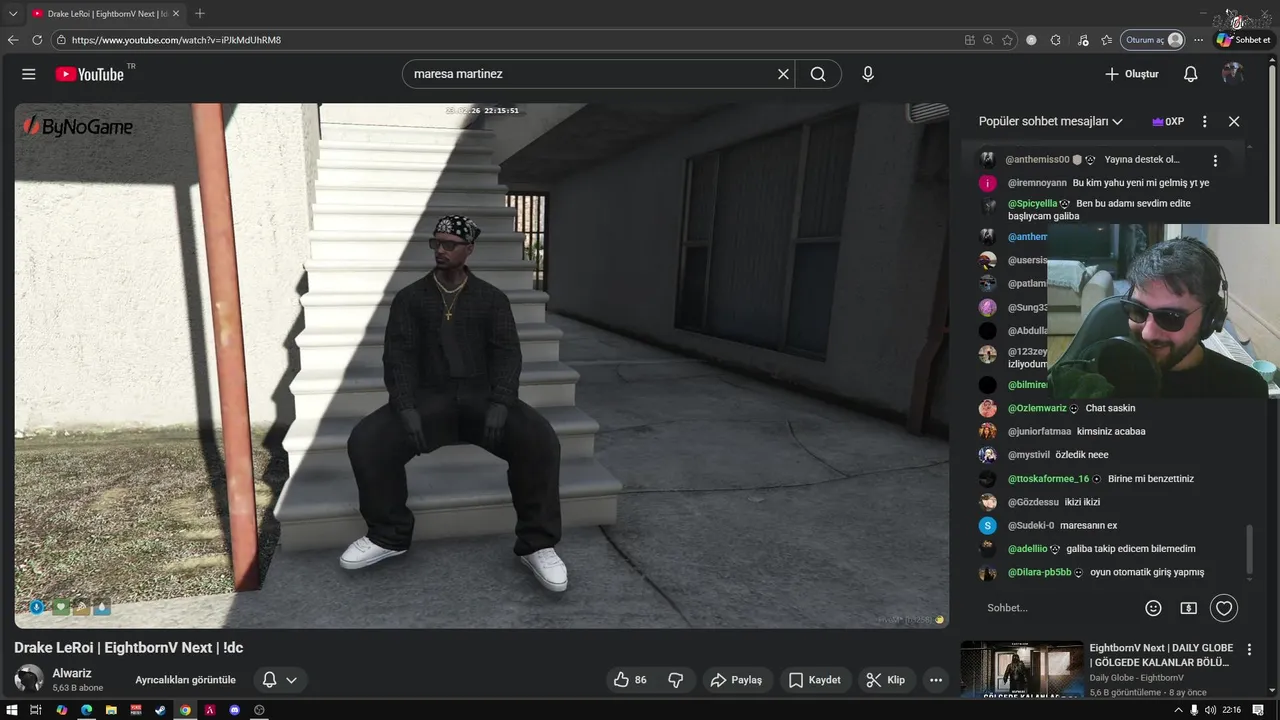Open XP points badge in chat
This screenshot has height=720, width=1280.
pyautogui.click(x=1168, y=121)
